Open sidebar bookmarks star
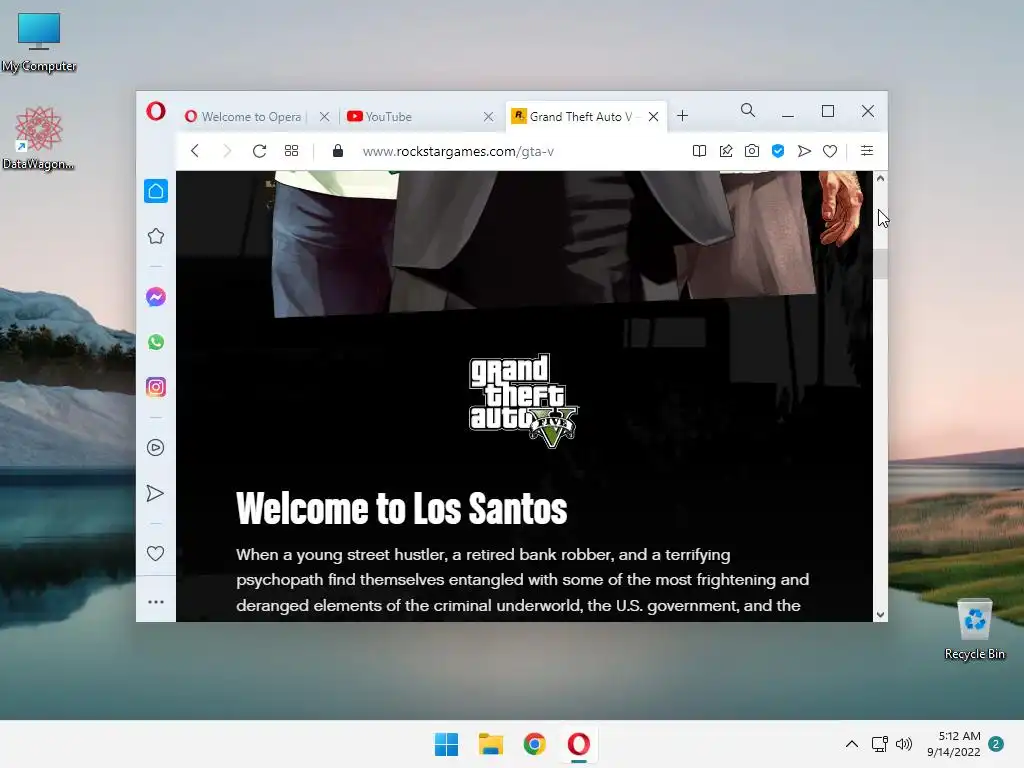The width and height of the screenshot is (1024, 768). click(155, 236)
